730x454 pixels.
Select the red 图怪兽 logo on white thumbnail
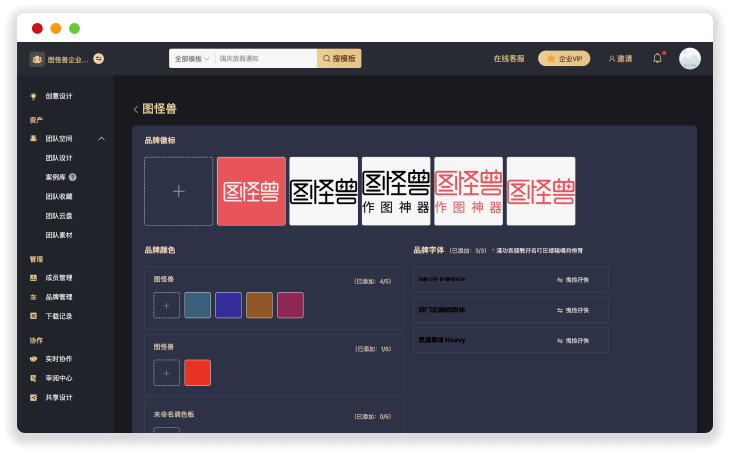point(541,191)
